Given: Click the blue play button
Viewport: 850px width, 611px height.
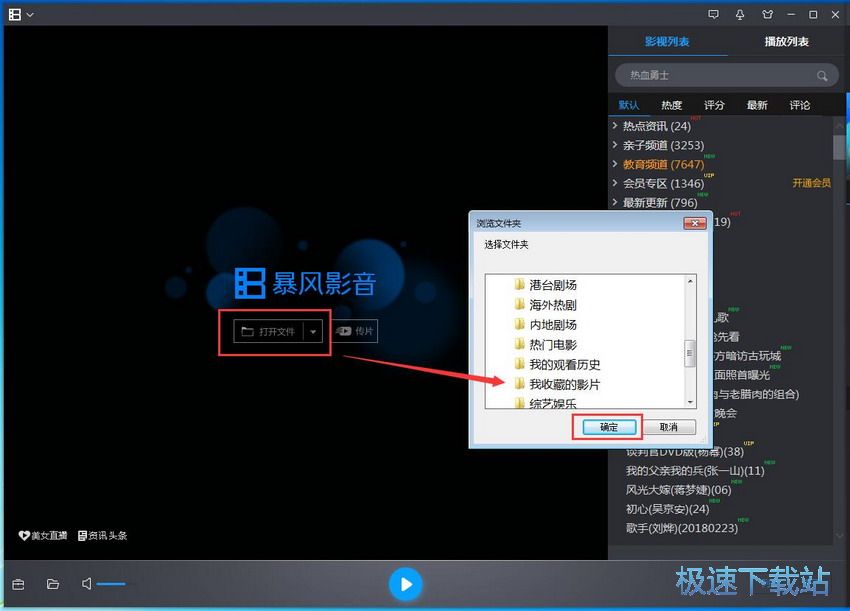Looking at the screenshot, I should coord(405,584).
